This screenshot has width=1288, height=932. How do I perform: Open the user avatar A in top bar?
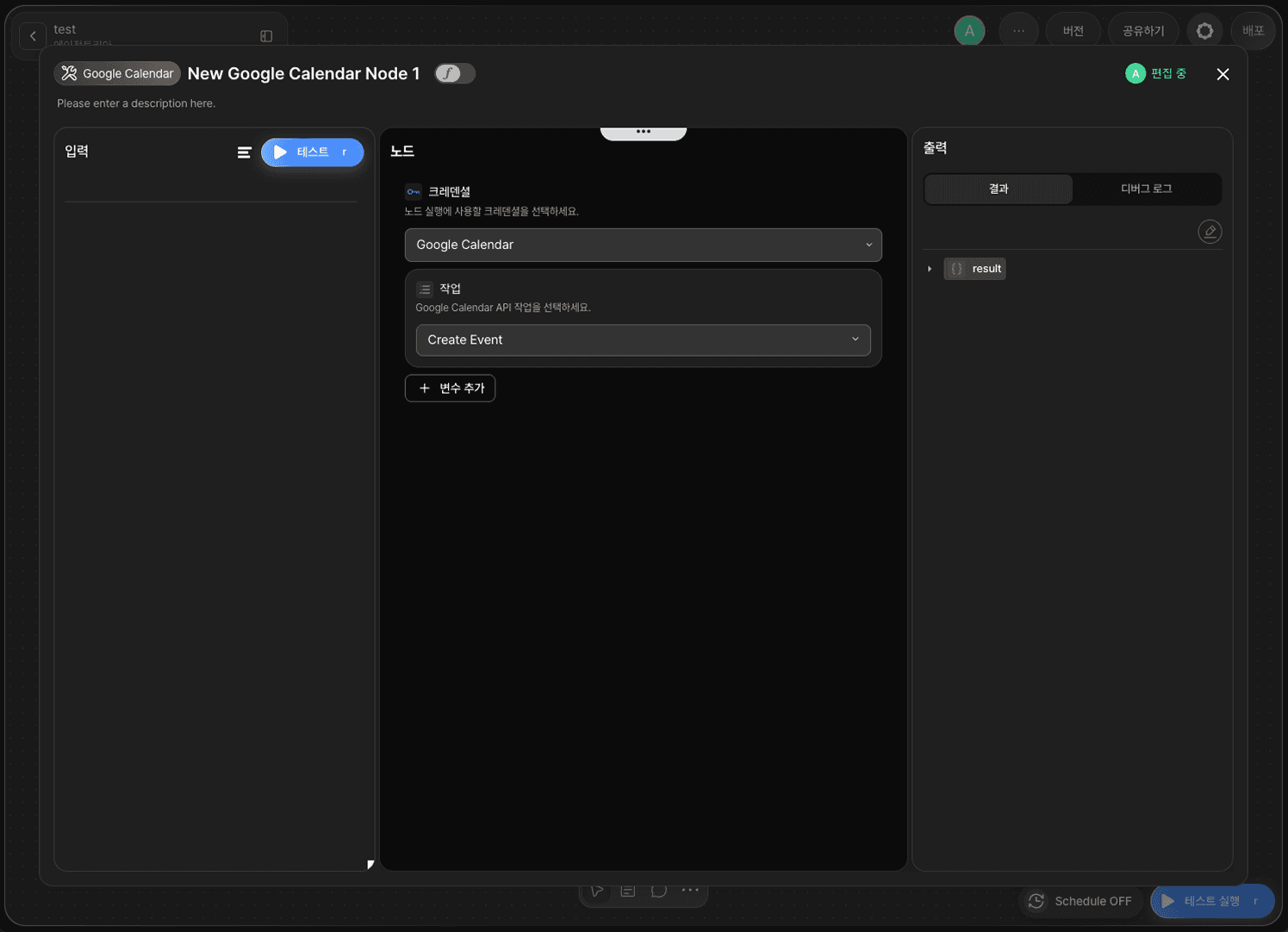pos(969,31)
